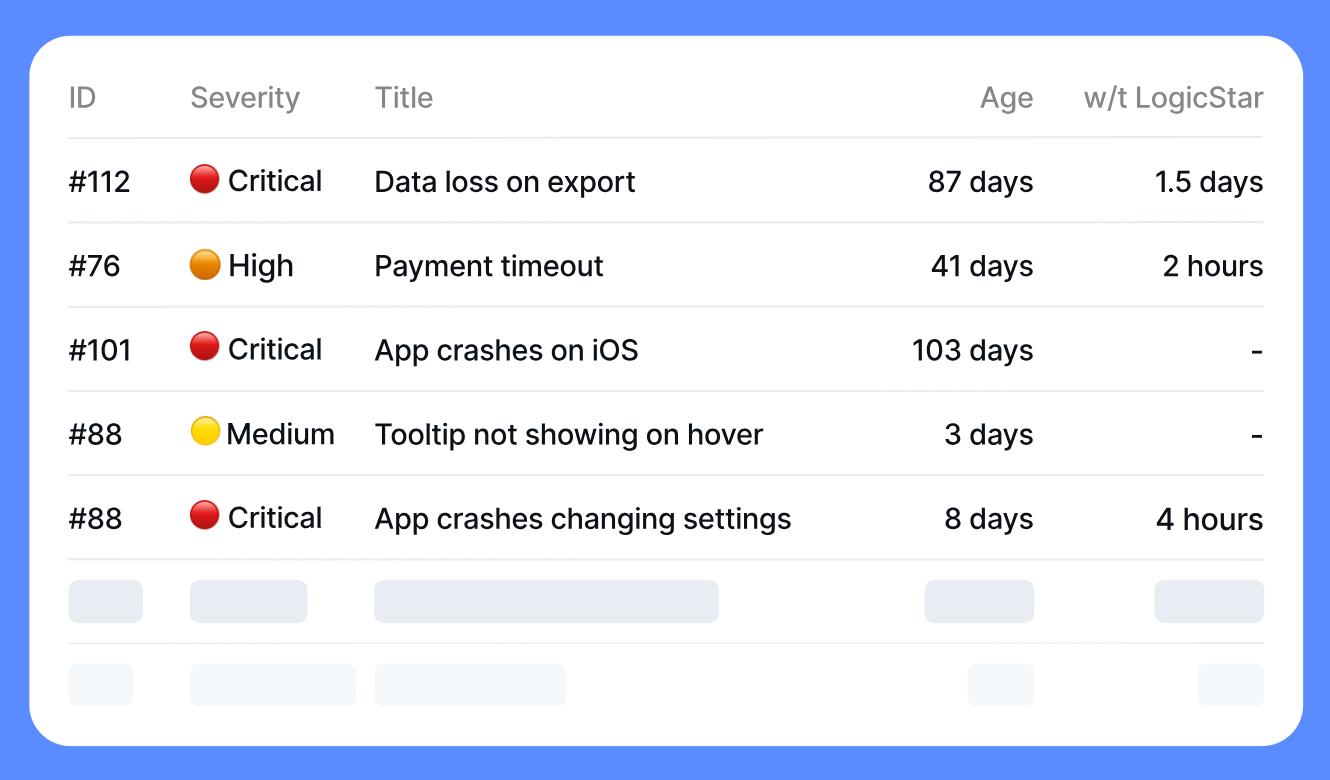Click orange High severity icon for #76

point(204,265)
